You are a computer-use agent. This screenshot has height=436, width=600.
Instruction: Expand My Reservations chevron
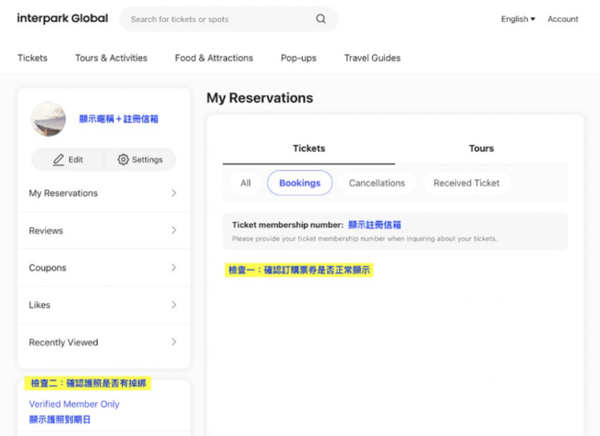[x=174, y=193]
